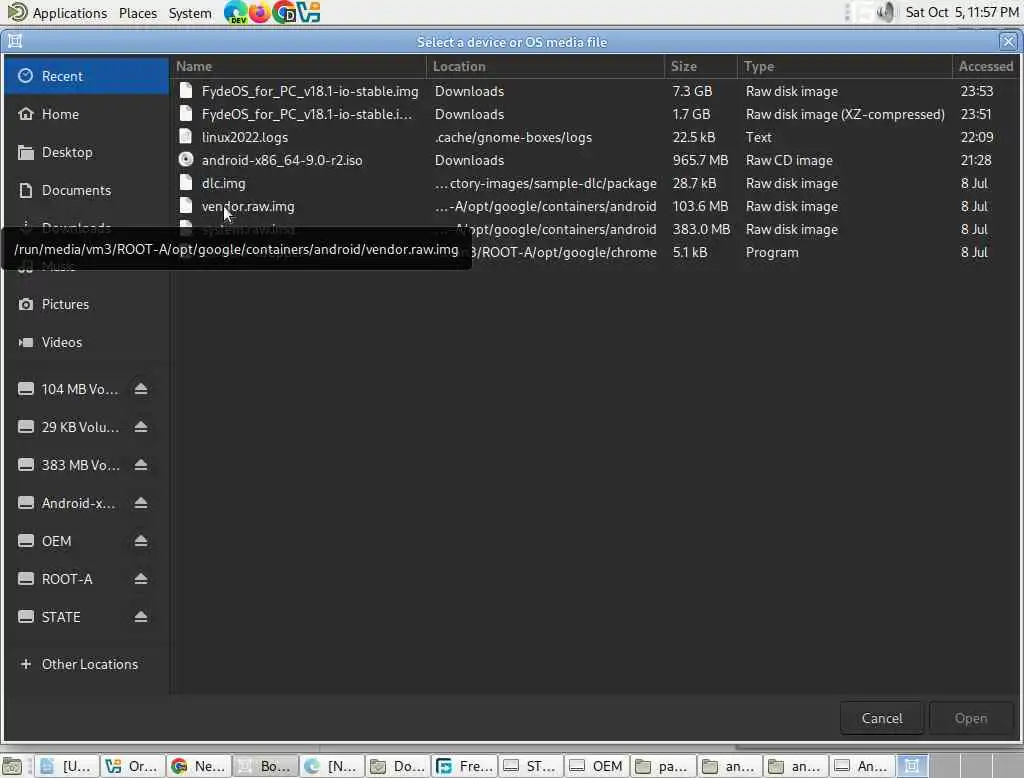Image resolution: width=1024 pixels, height=778 pixels.
Task: Select vendor.raw.img file
Action: pos(595,206)
